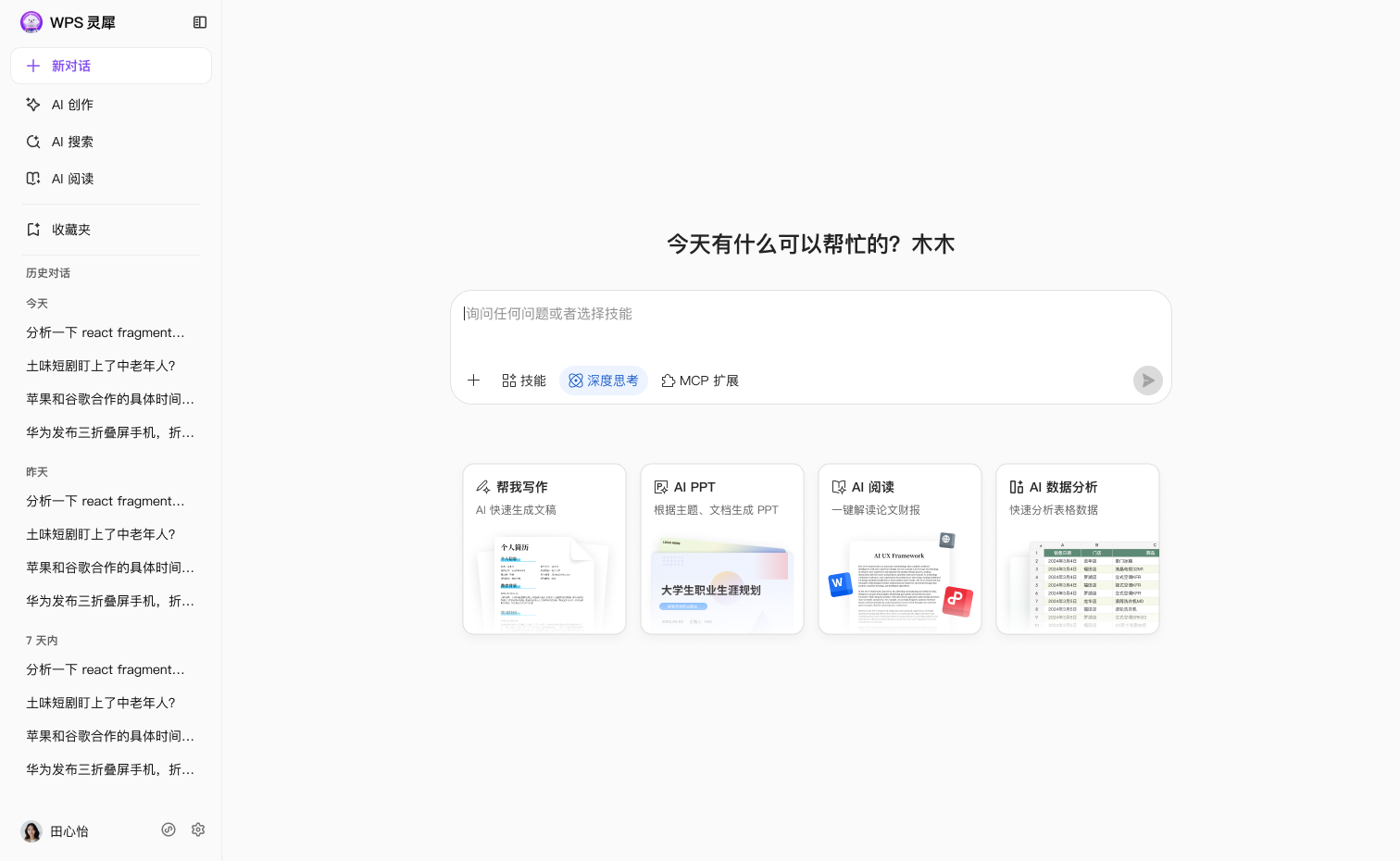Open settings via the gear icon
The width and height of the screenshot is (1400, 861).
[x=197, y=830]
